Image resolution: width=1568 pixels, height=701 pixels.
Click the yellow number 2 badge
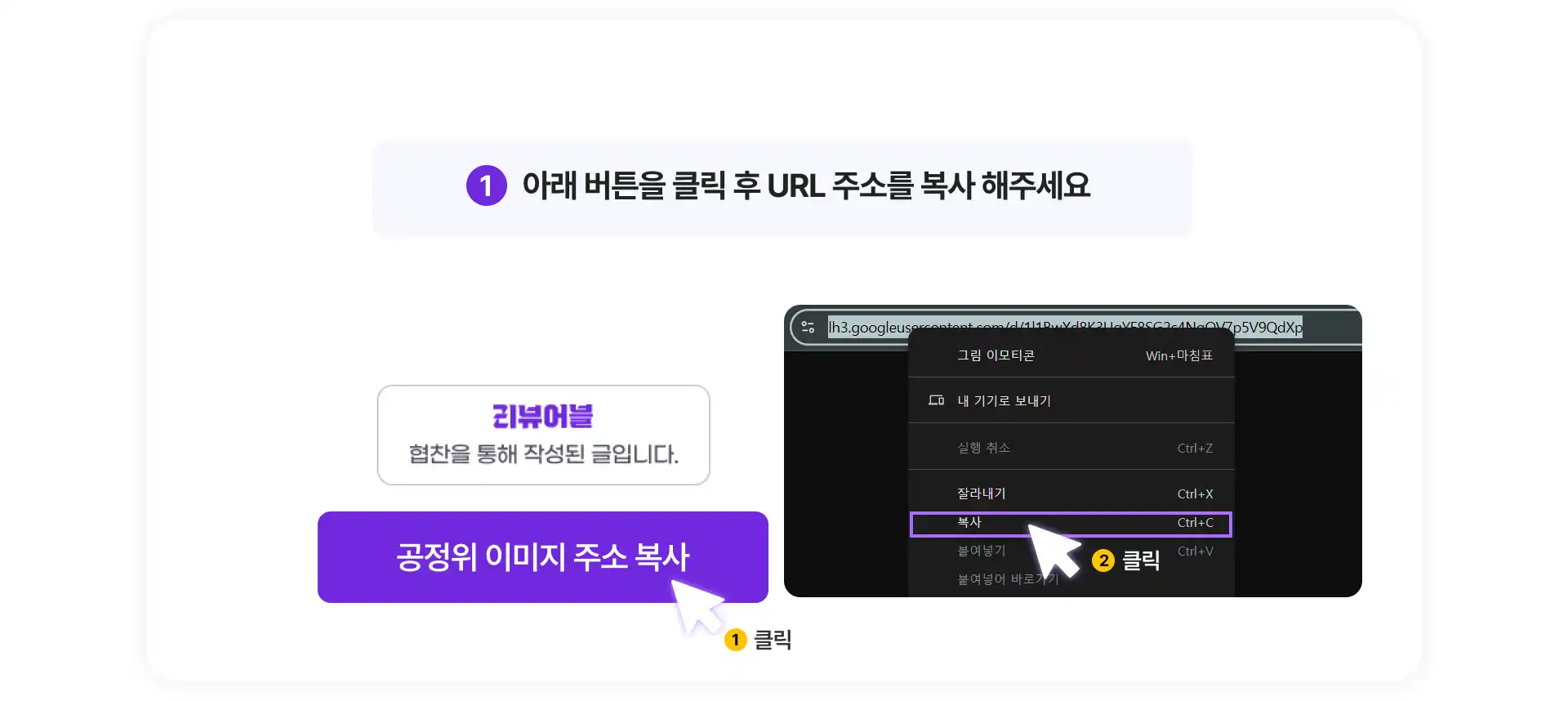click(1103, 560)
